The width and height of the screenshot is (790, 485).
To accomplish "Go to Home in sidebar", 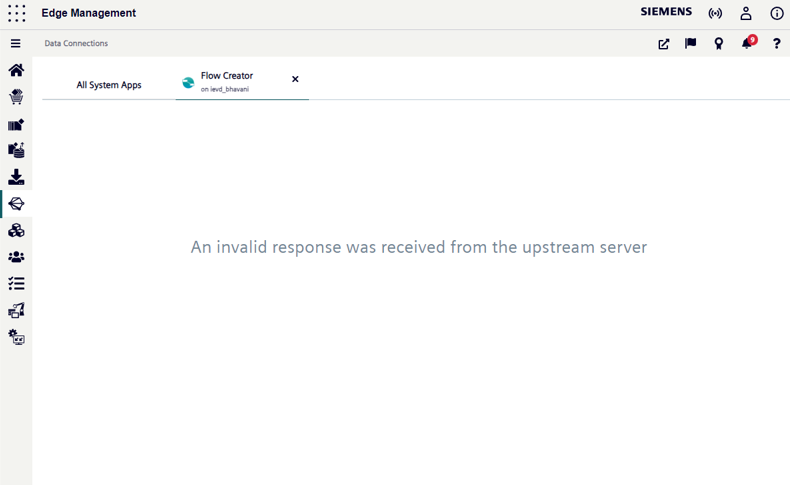I will pos(16,71).
